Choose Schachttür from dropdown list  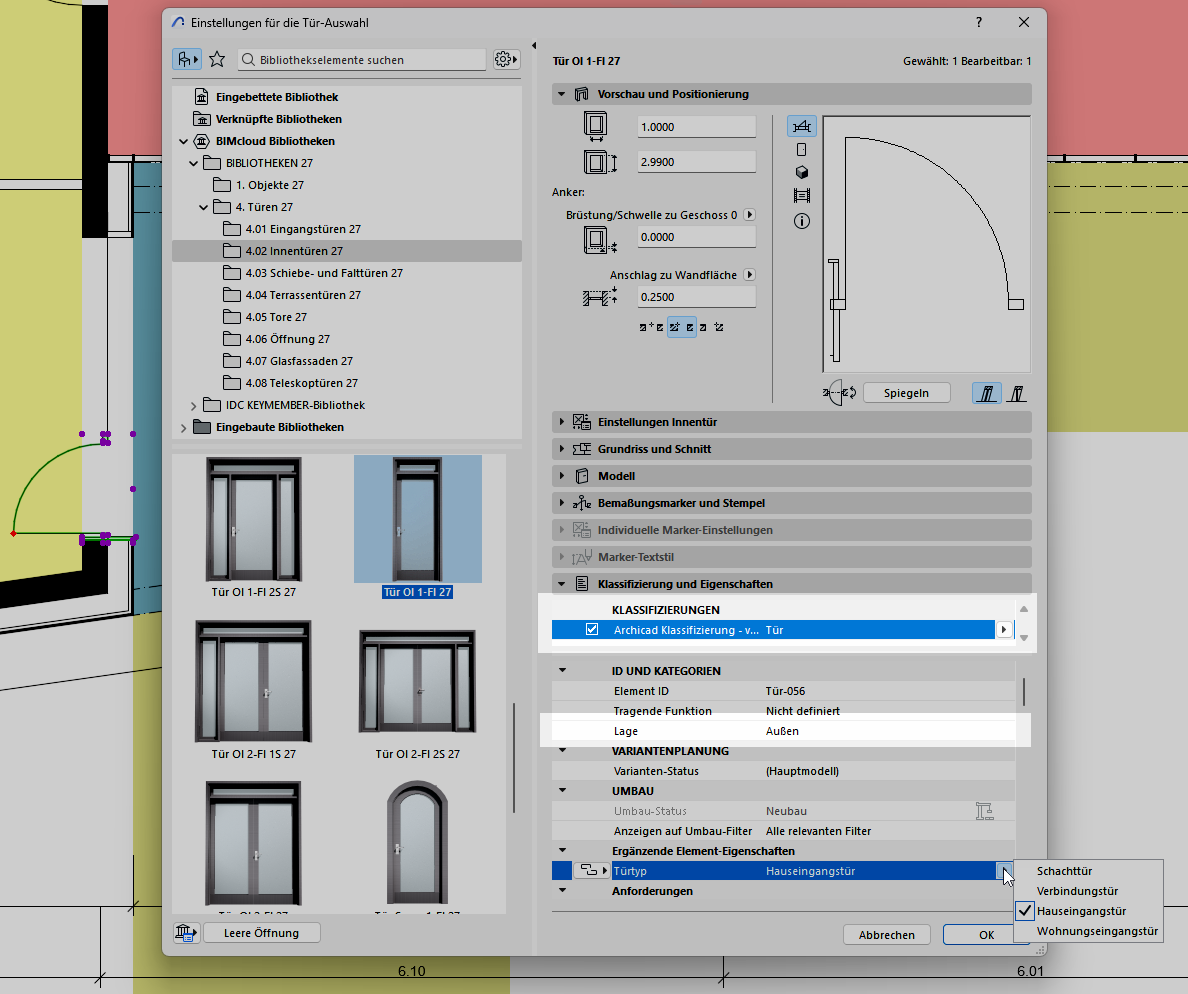click(1064, 871)
